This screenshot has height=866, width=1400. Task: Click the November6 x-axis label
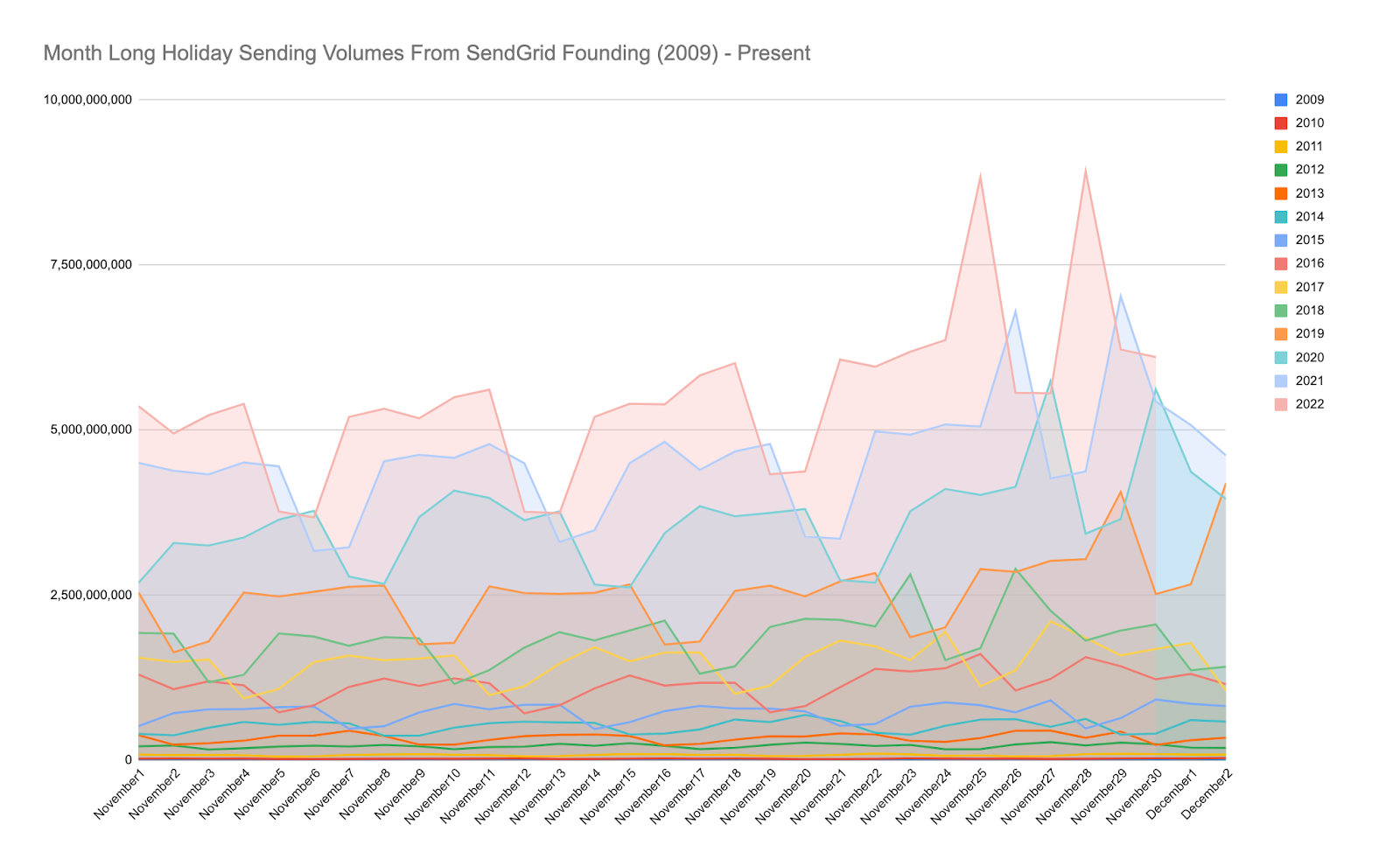point(293,794)
